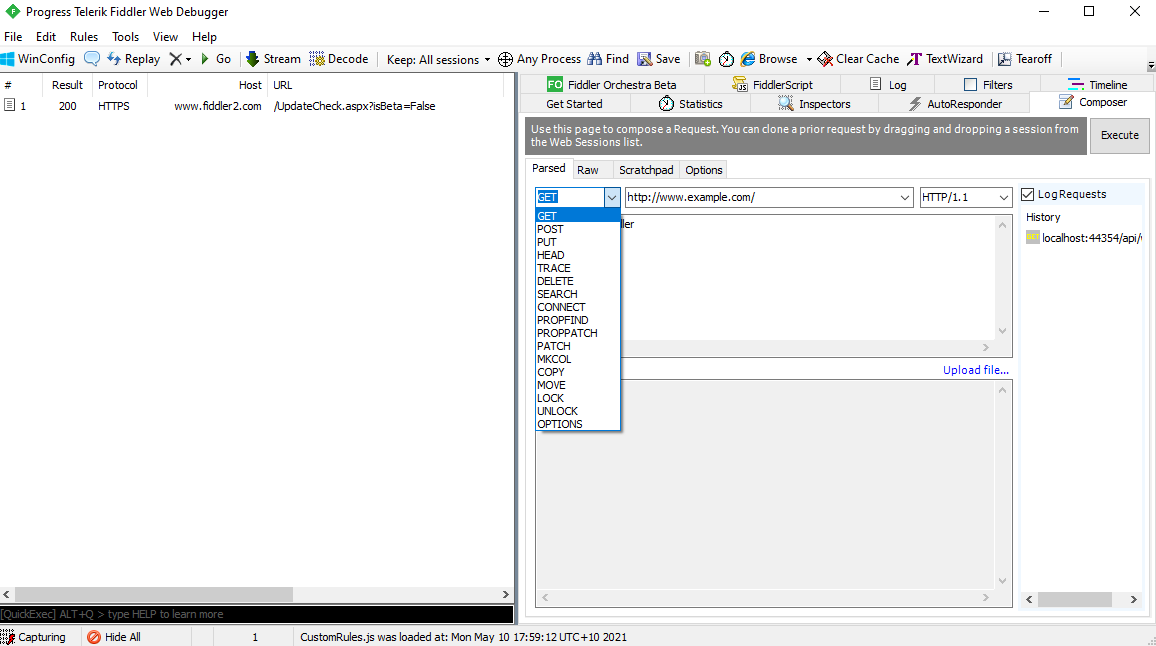The width and height of the screenshot is (1156, 646).
Task: Click Upload file... link
Action: click(x=975, y=370)
